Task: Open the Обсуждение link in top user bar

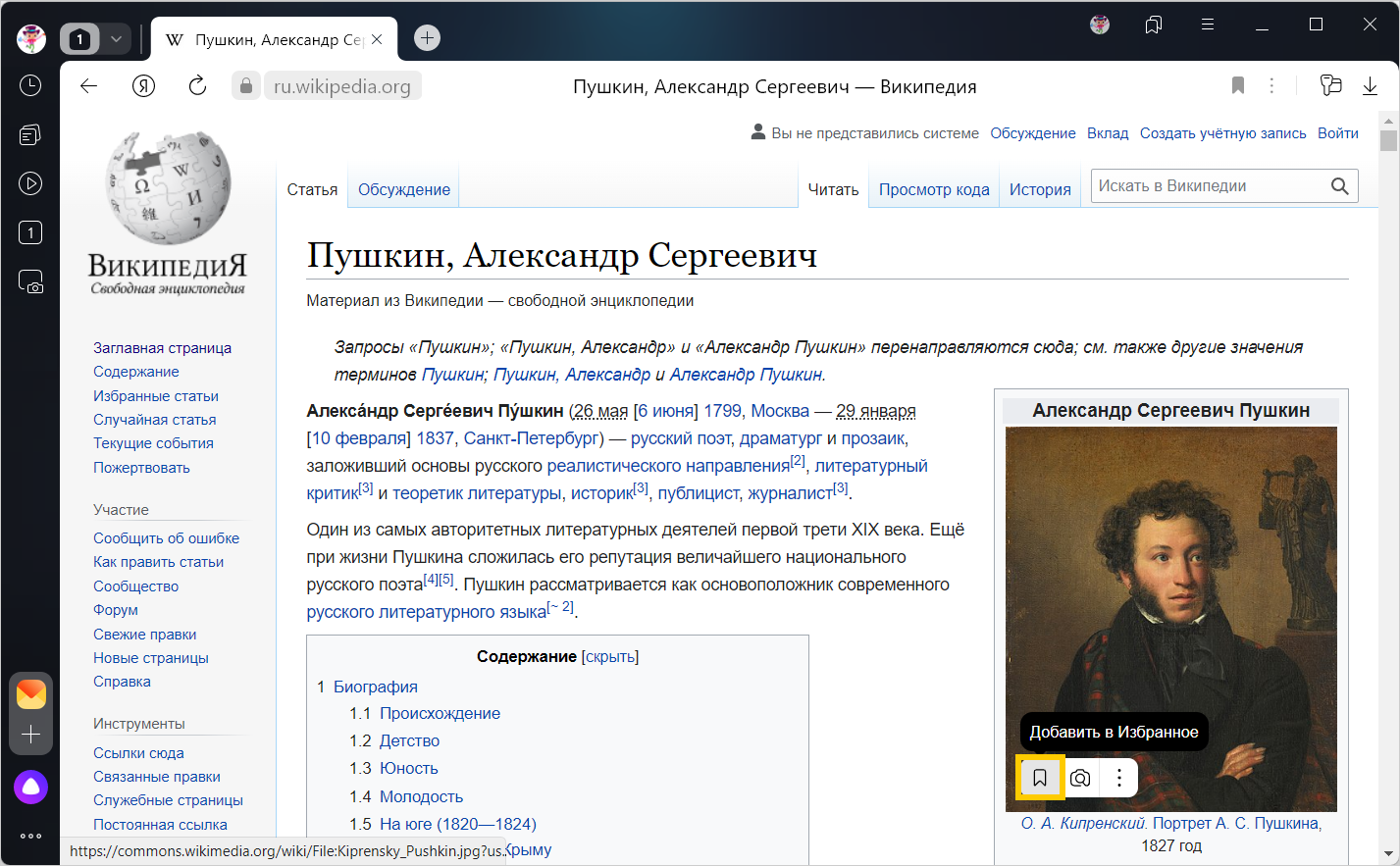Action: point(1033,133)
